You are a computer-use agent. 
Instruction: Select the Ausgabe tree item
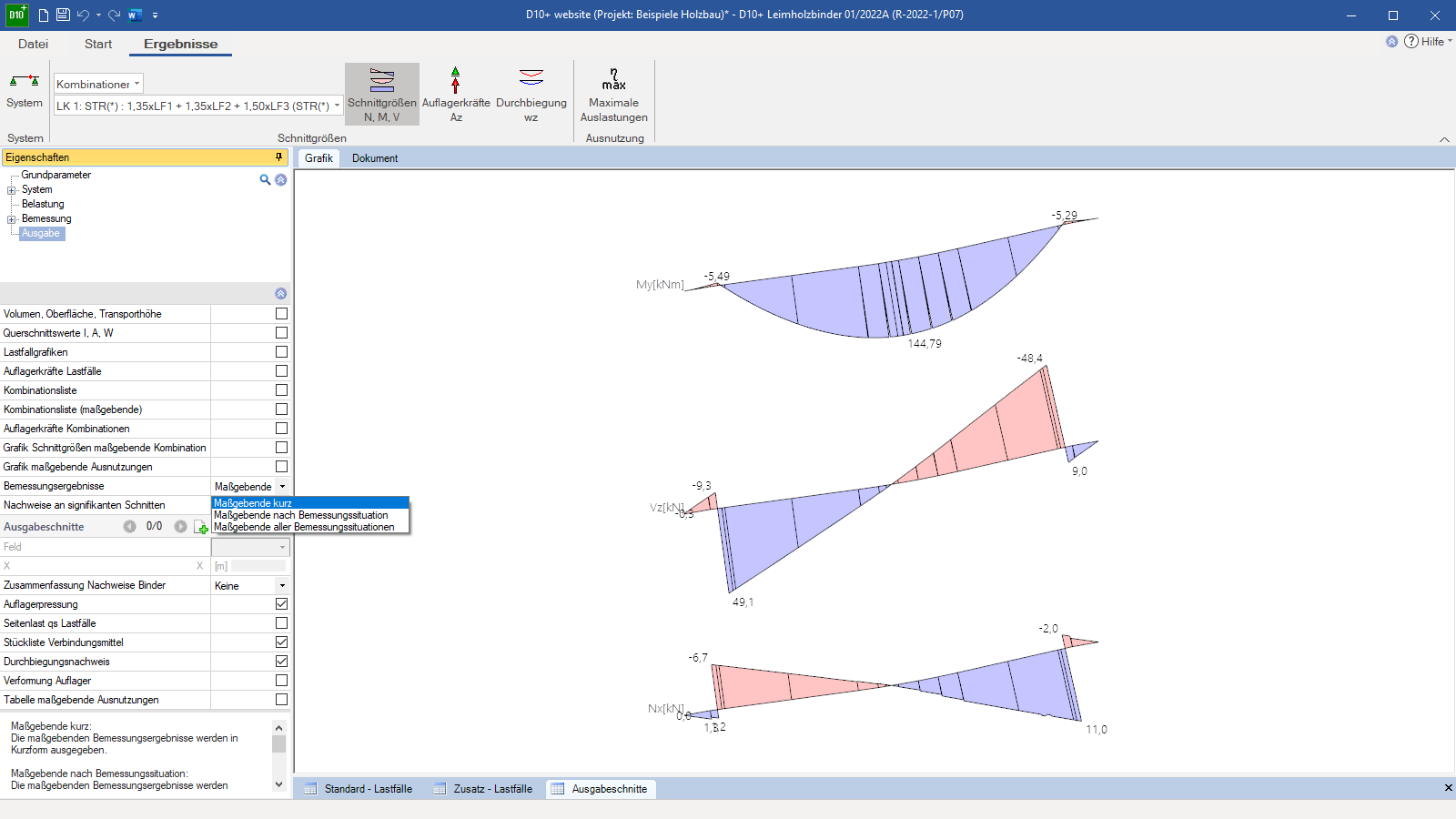(41, 233)
